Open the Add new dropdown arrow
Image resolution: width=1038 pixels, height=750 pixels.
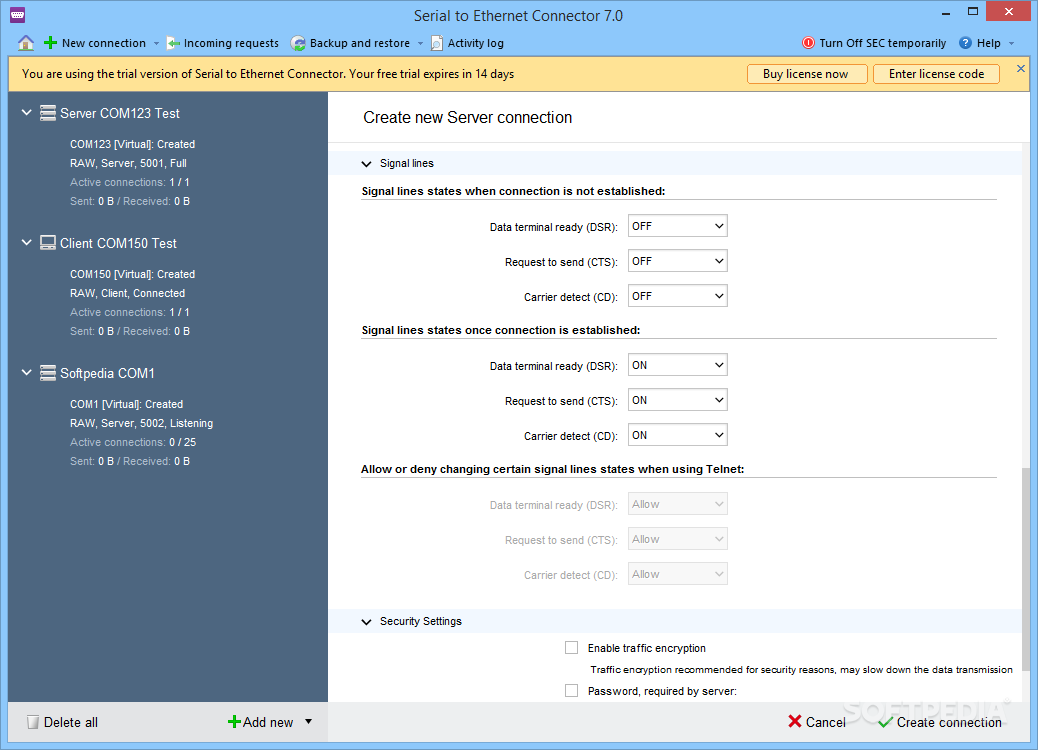[x=308, y=722]
